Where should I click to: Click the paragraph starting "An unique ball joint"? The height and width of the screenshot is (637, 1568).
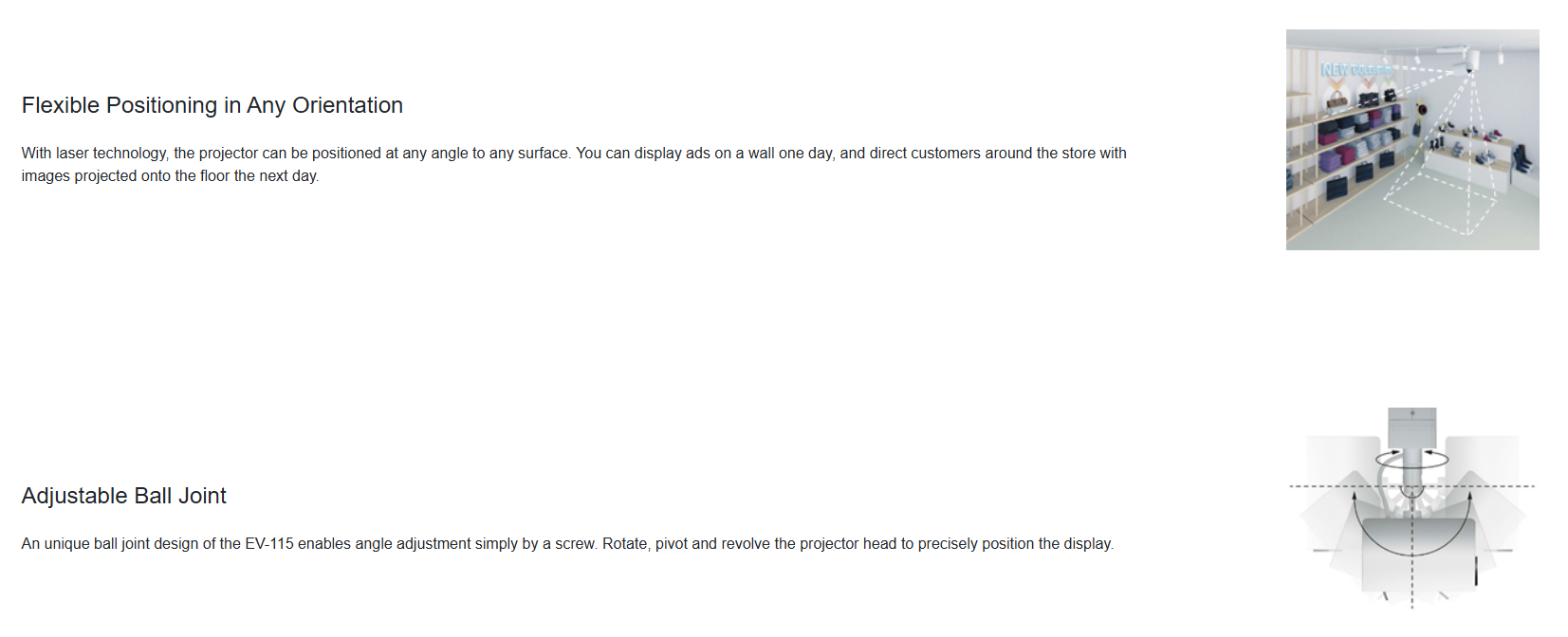[566, 544]
